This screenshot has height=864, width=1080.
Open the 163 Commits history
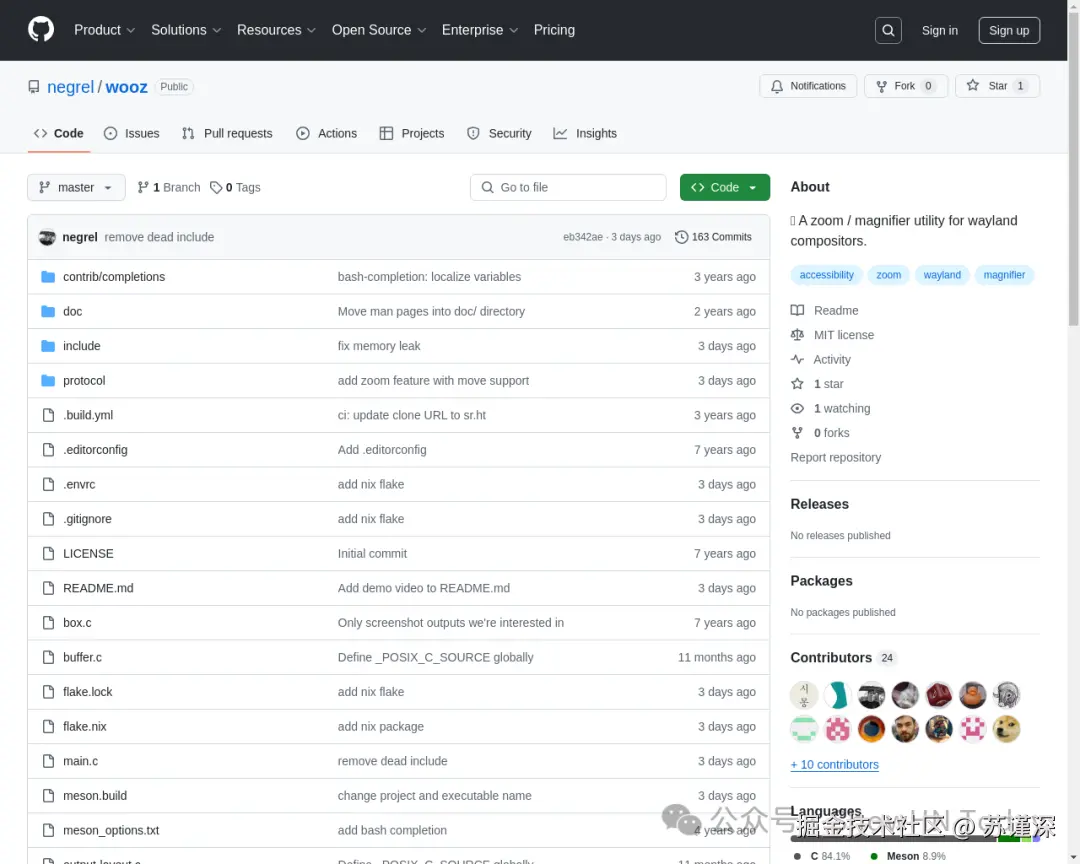click(714, 237)
